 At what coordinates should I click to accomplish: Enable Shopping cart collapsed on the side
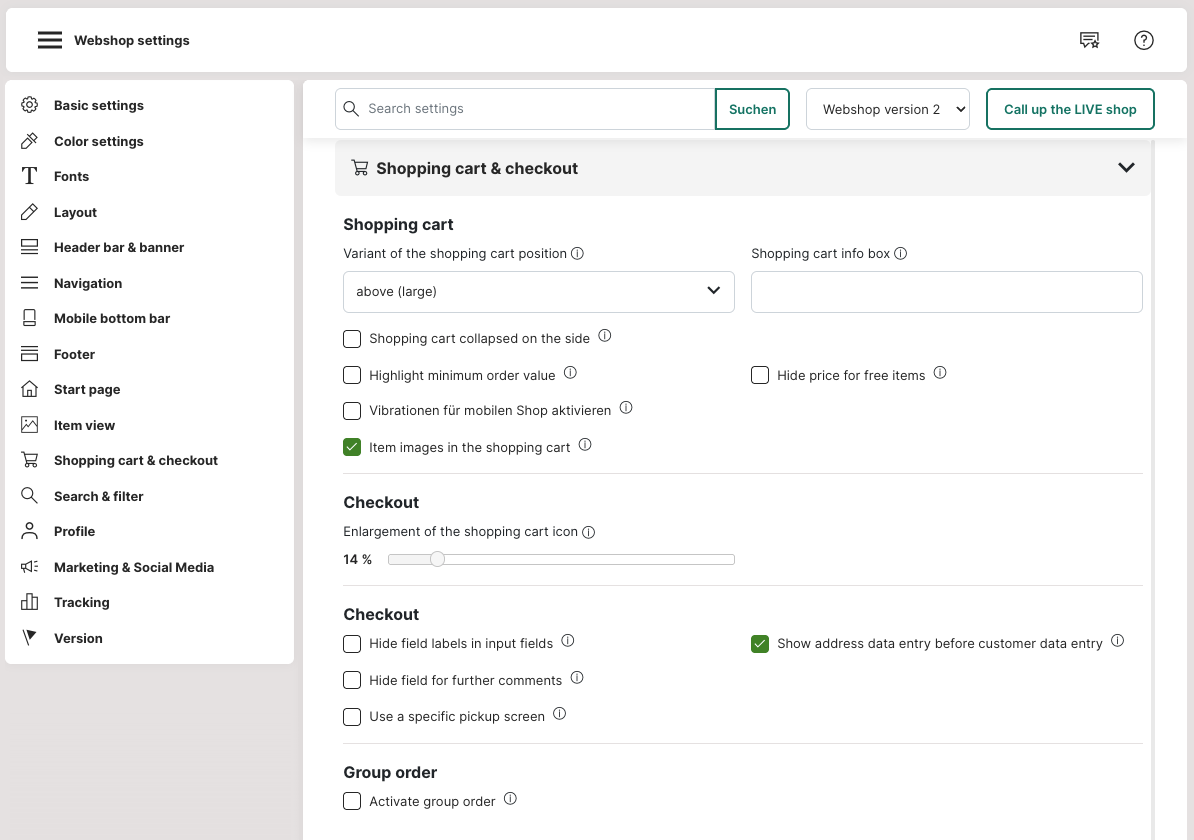coord(352,339)
